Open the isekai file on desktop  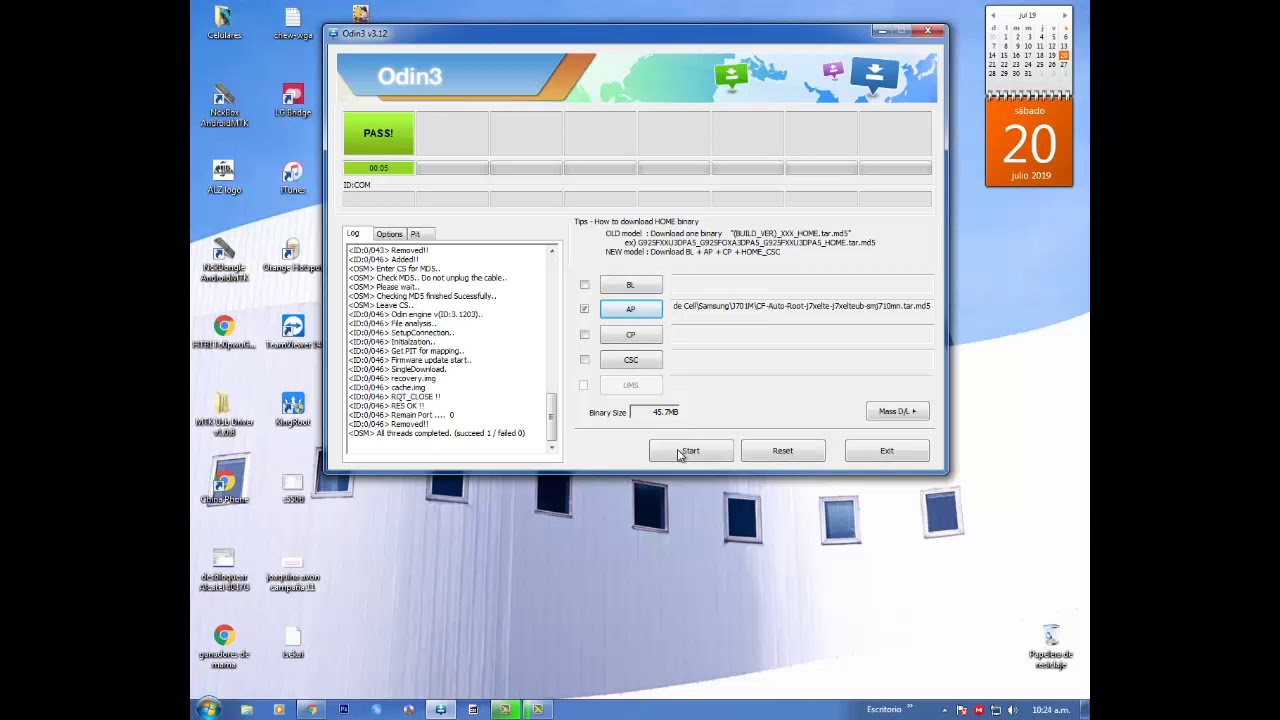(x=292, y=642)
